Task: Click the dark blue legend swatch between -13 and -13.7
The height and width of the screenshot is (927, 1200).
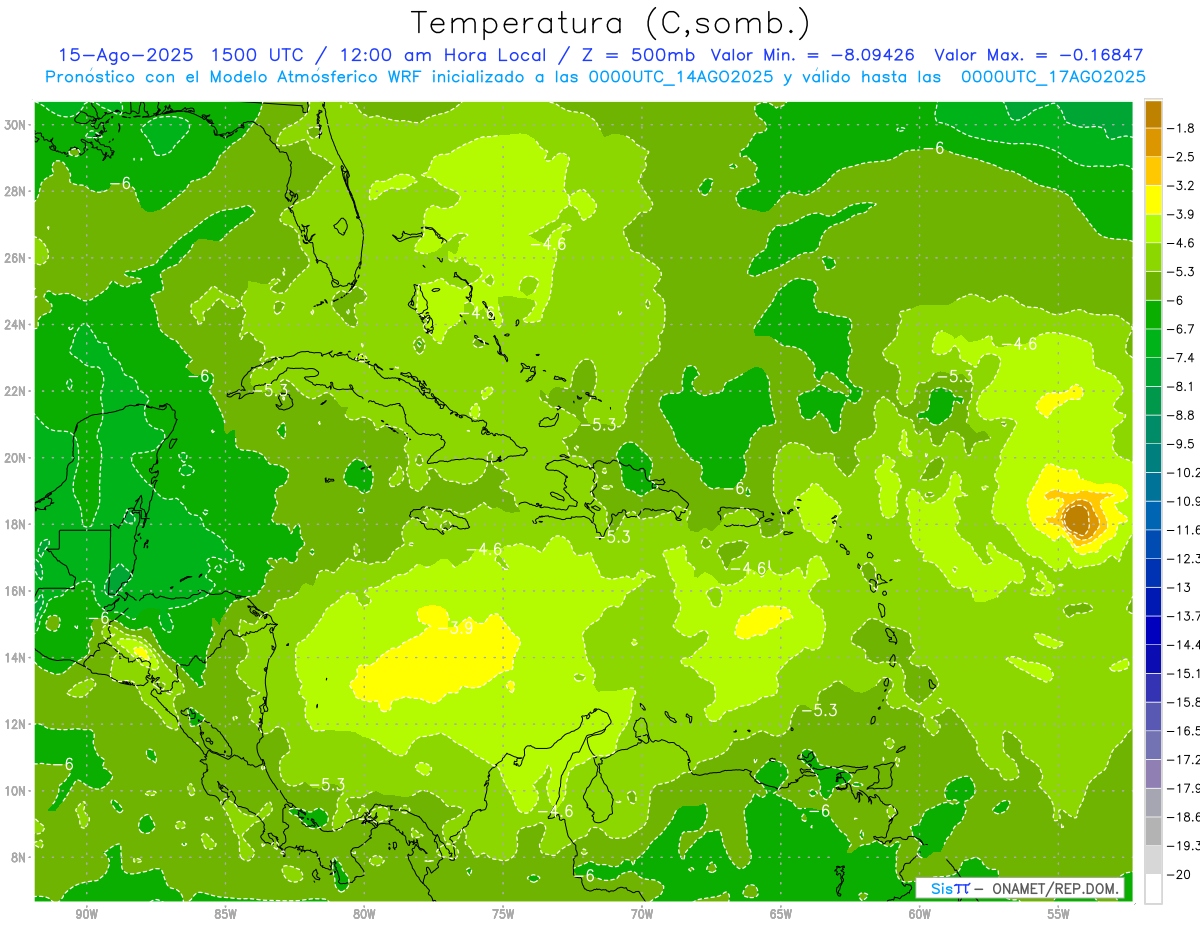Action: coord(1153,601)
